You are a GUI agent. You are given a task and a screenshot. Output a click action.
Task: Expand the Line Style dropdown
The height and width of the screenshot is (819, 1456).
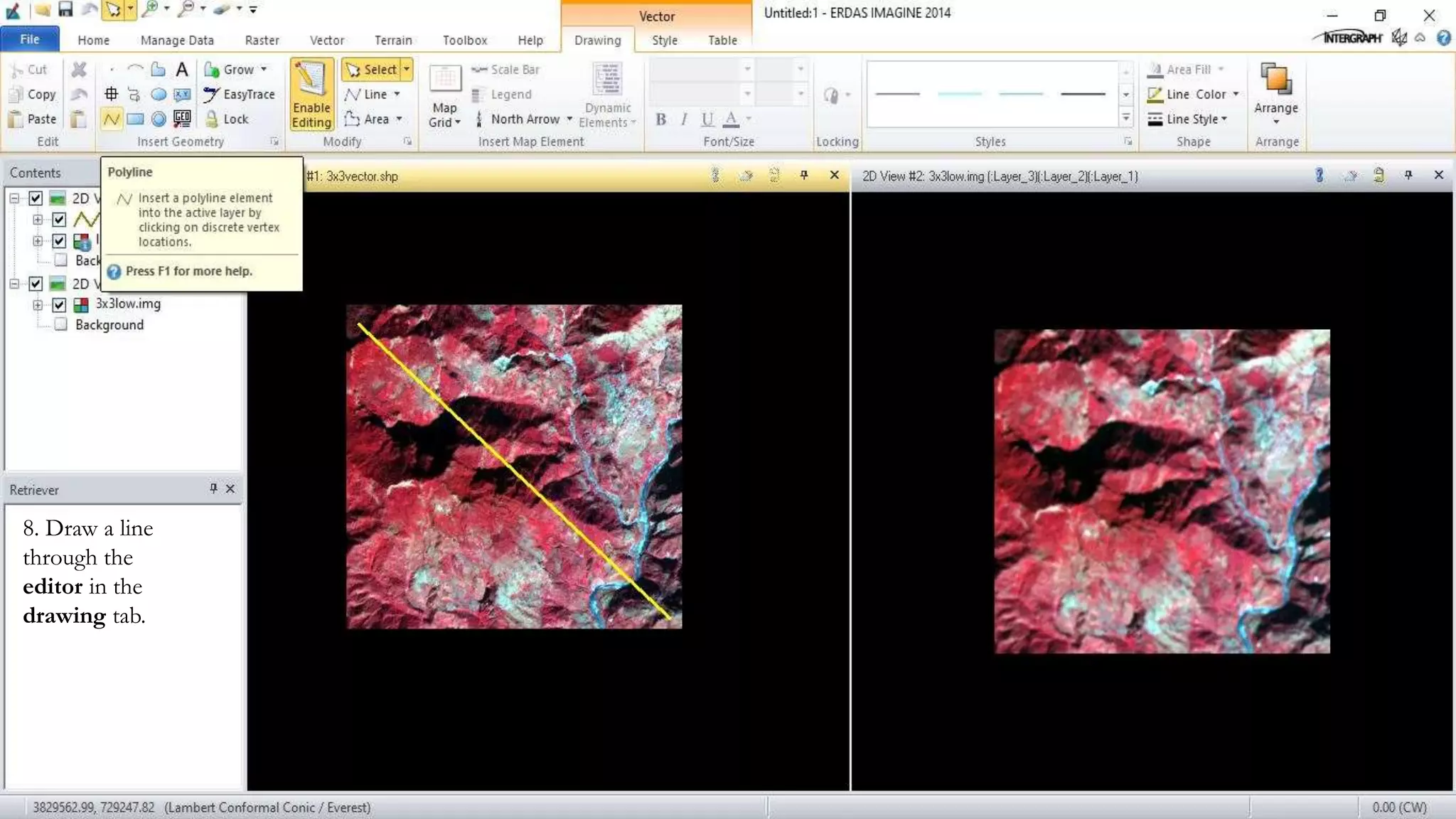[1224, 119]
